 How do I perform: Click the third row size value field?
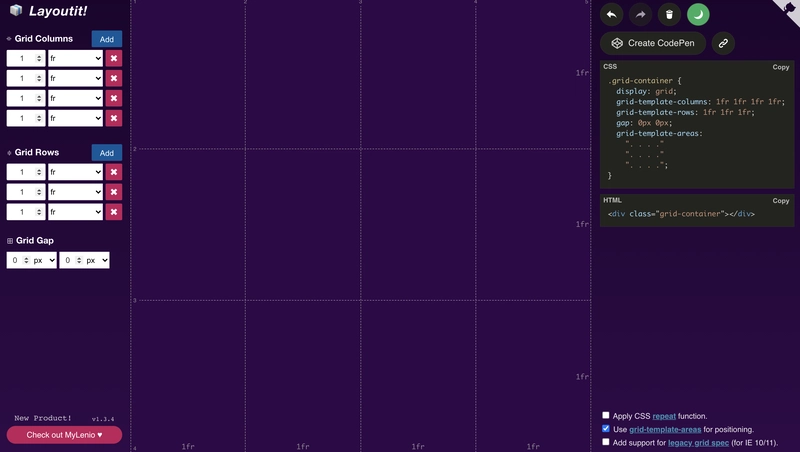click(x=26, y=212)
